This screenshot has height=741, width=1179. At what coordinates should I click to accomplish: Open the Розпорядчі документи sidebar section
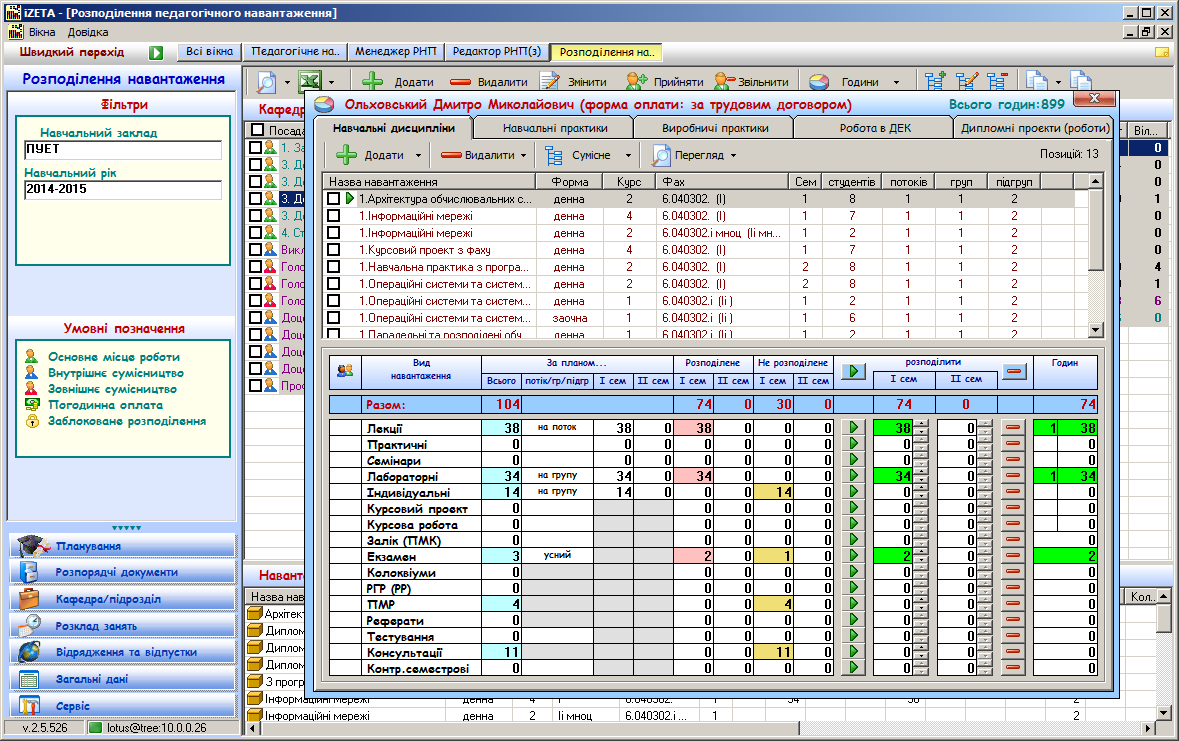point(123,572)
